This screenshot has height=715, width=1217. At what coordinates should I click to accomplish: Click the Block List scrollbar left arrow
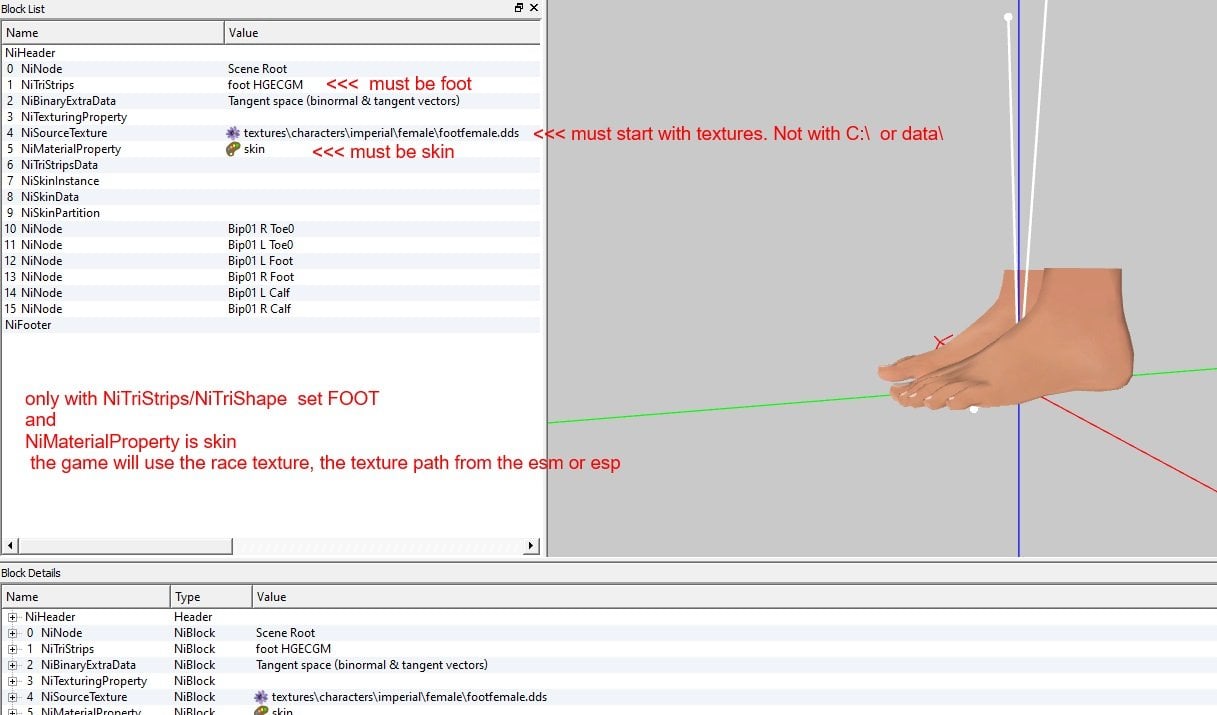pyautogui.click(x=12, y=547)
